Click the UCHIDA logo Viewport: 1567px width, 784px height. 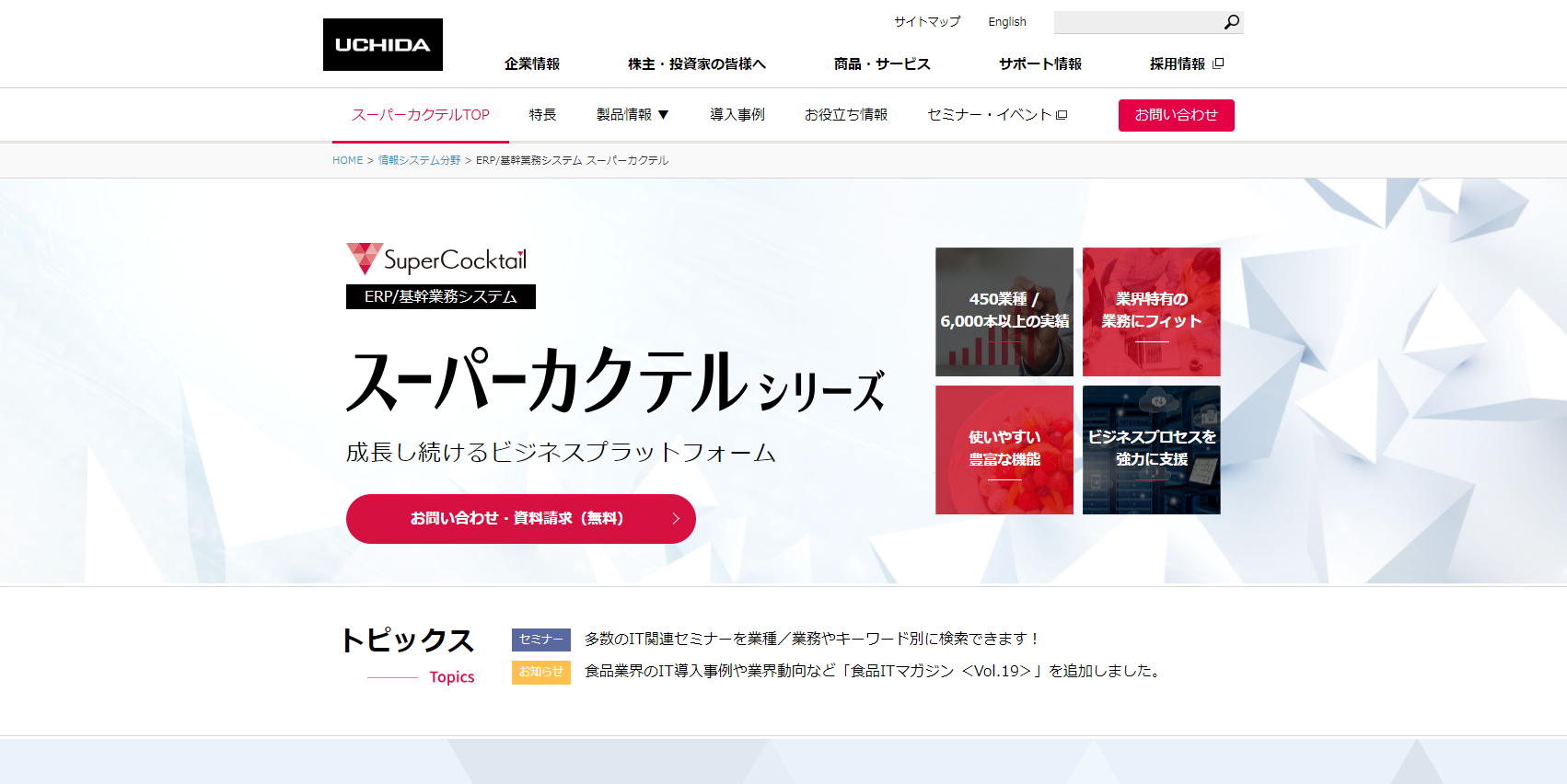tap(382, 44)
